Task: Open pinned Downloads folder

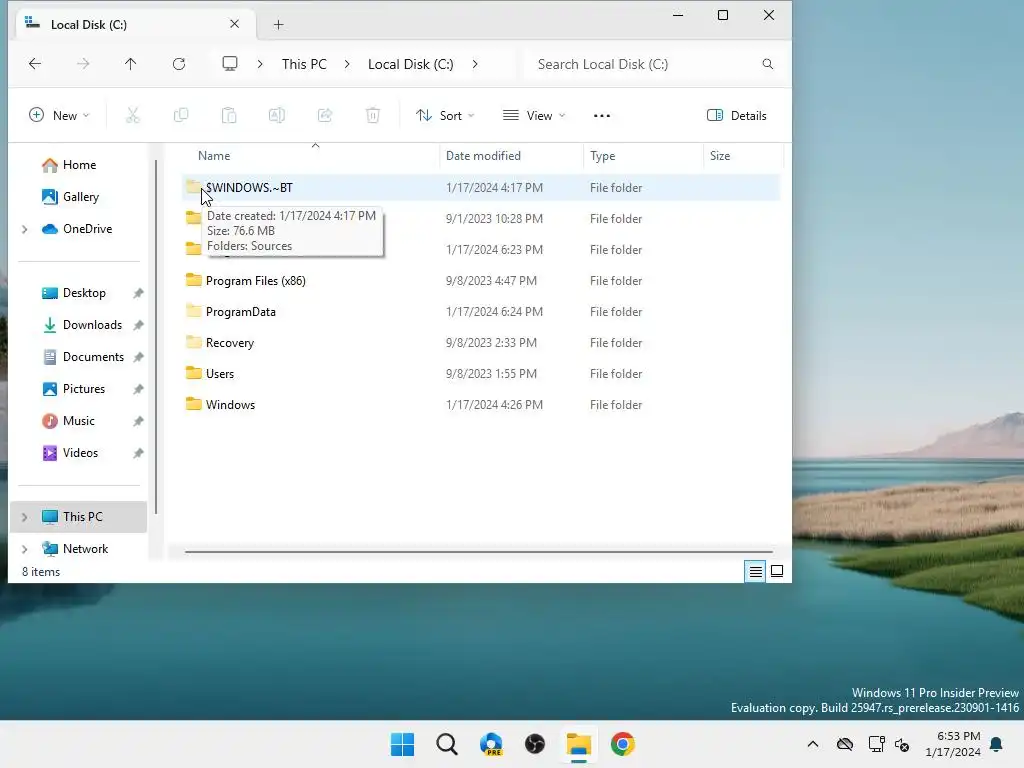Action: [79, 325]
